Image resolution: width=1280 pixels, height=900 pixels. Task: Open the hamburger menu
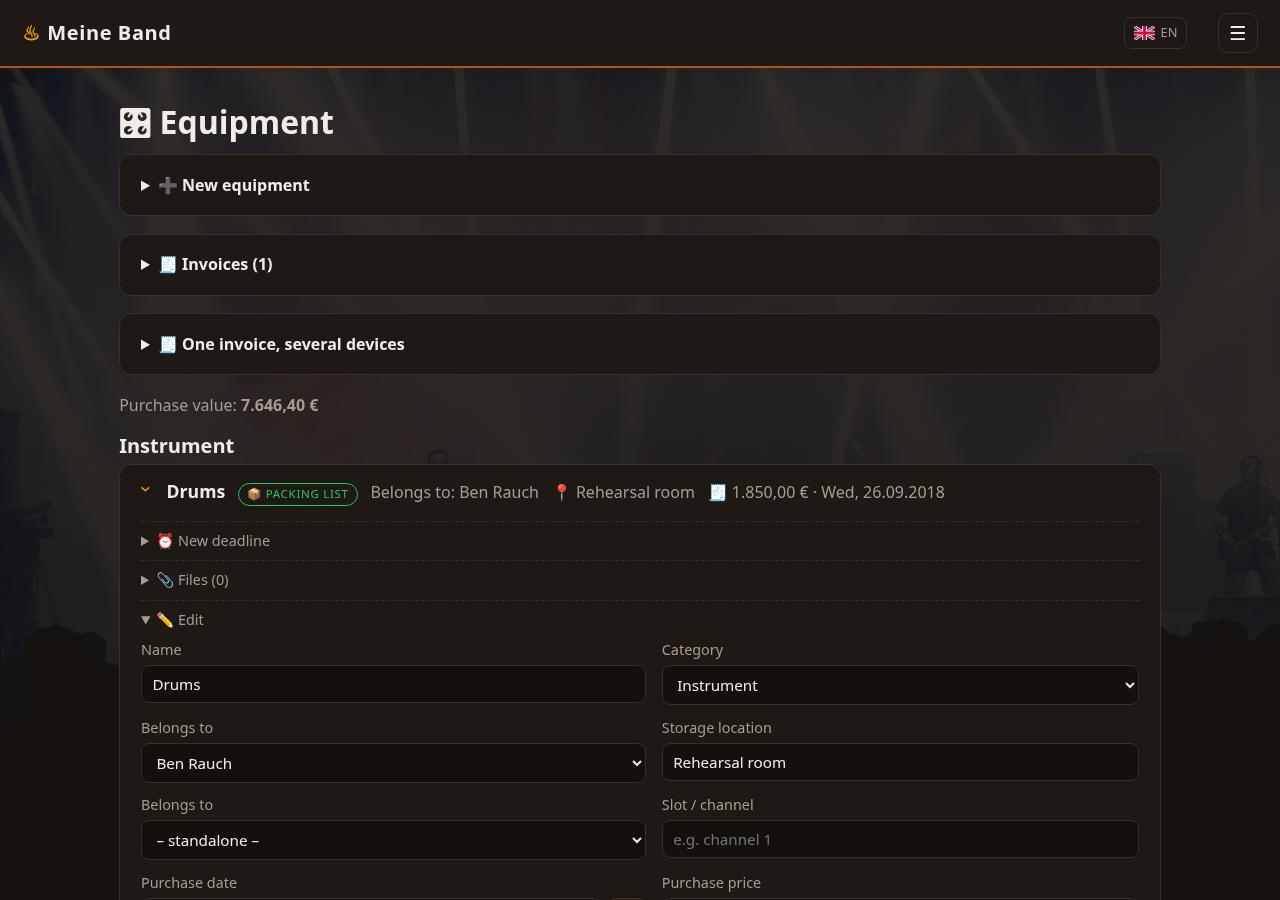(x=1237, y=33)
